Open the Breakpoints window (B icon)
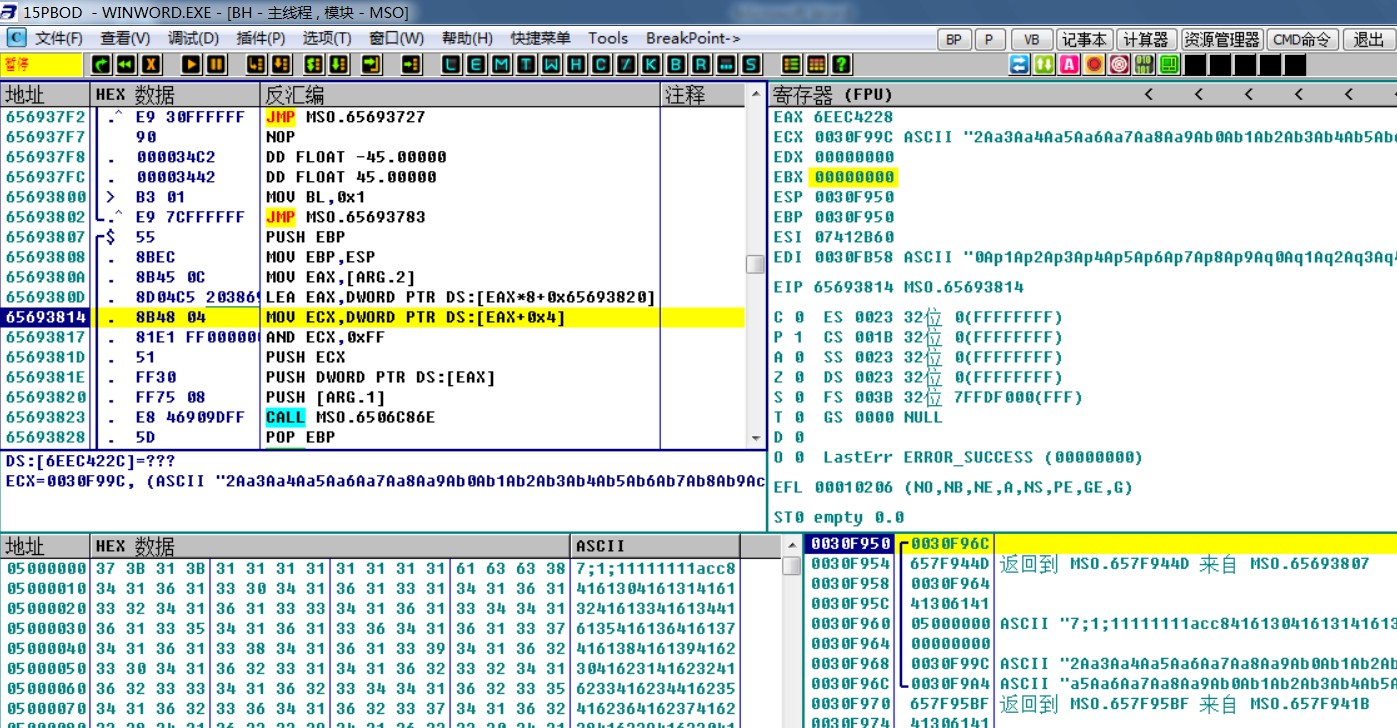Viewport: 1397px width, 728px height. pyautogui.click(x=677, y=64)
